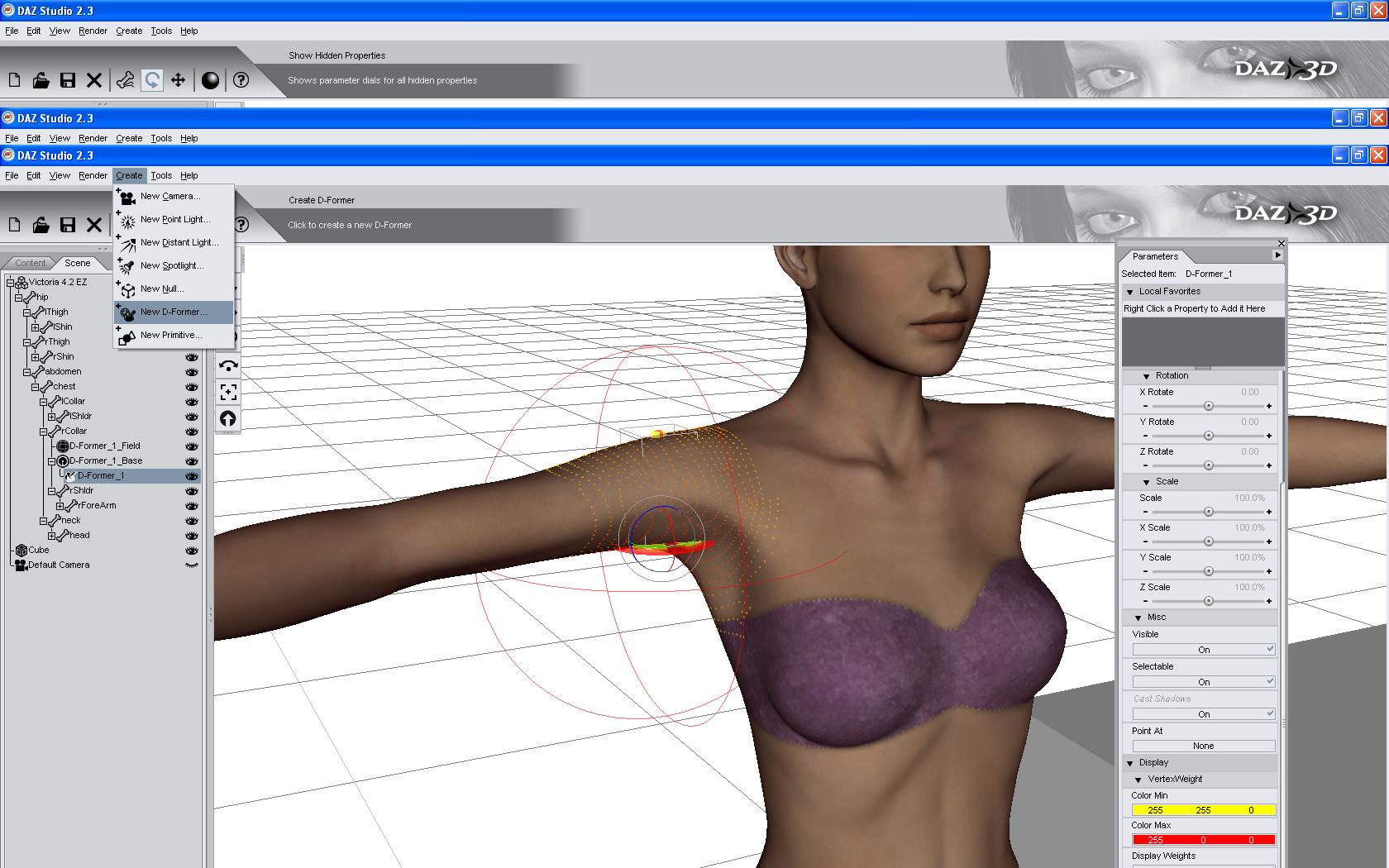
Task: Show Default Camera via its closed eye
Action: coord(192,565)
